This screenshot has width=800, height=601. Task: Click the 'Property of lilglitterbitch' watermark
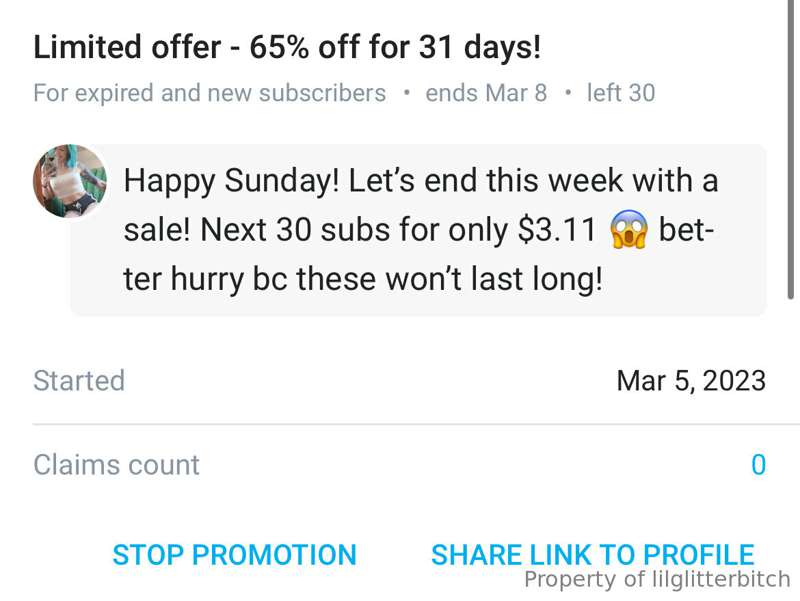pos(657,580)
